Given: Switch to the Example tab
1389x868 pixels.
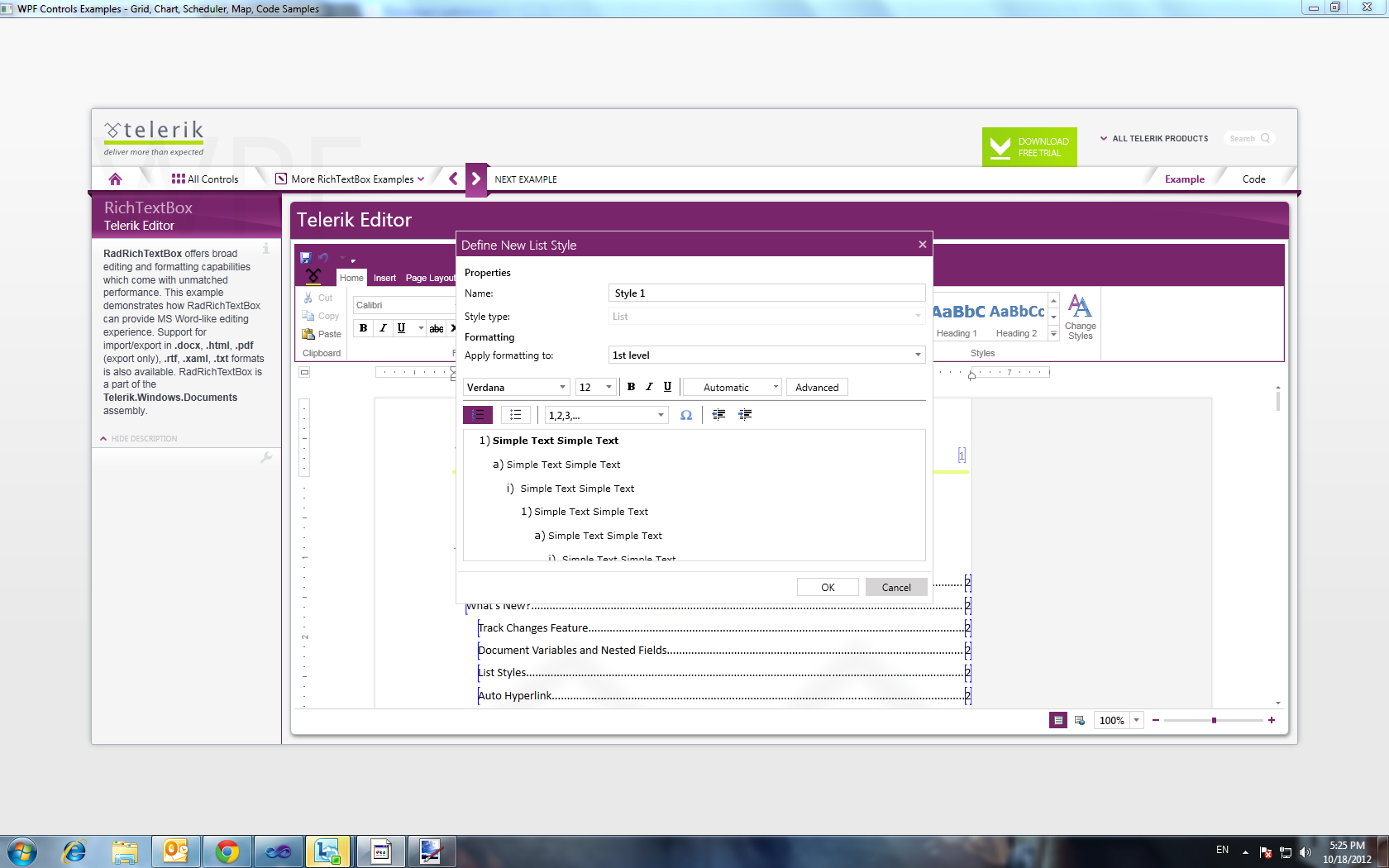Looking at the screenshot, I should coord(1184,179).
